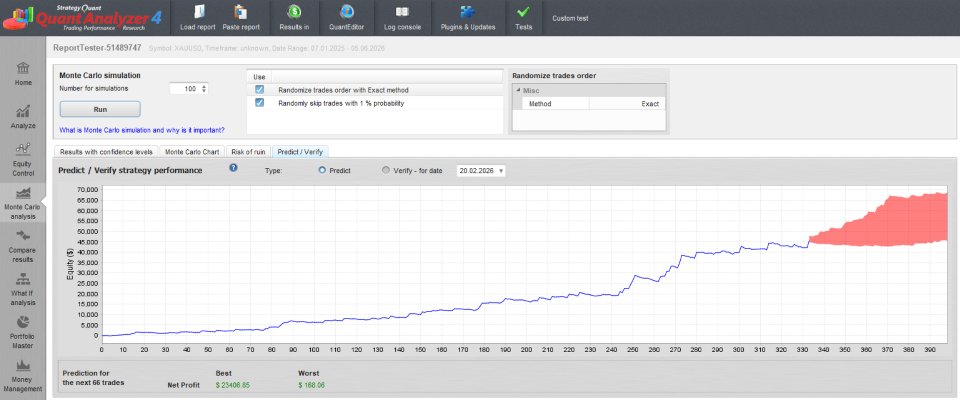Uncheck Randomize trades order with Exact method

260,89
